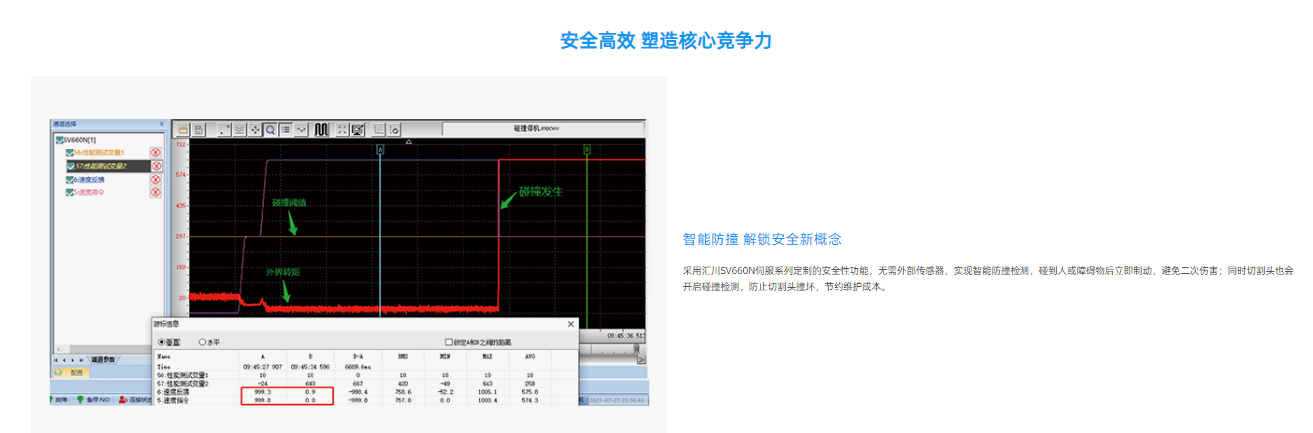Image resolution: width=1313 pixels, height=433 pixels.
Task: Click the square waveform icon
Action: (x=321, y=130)
